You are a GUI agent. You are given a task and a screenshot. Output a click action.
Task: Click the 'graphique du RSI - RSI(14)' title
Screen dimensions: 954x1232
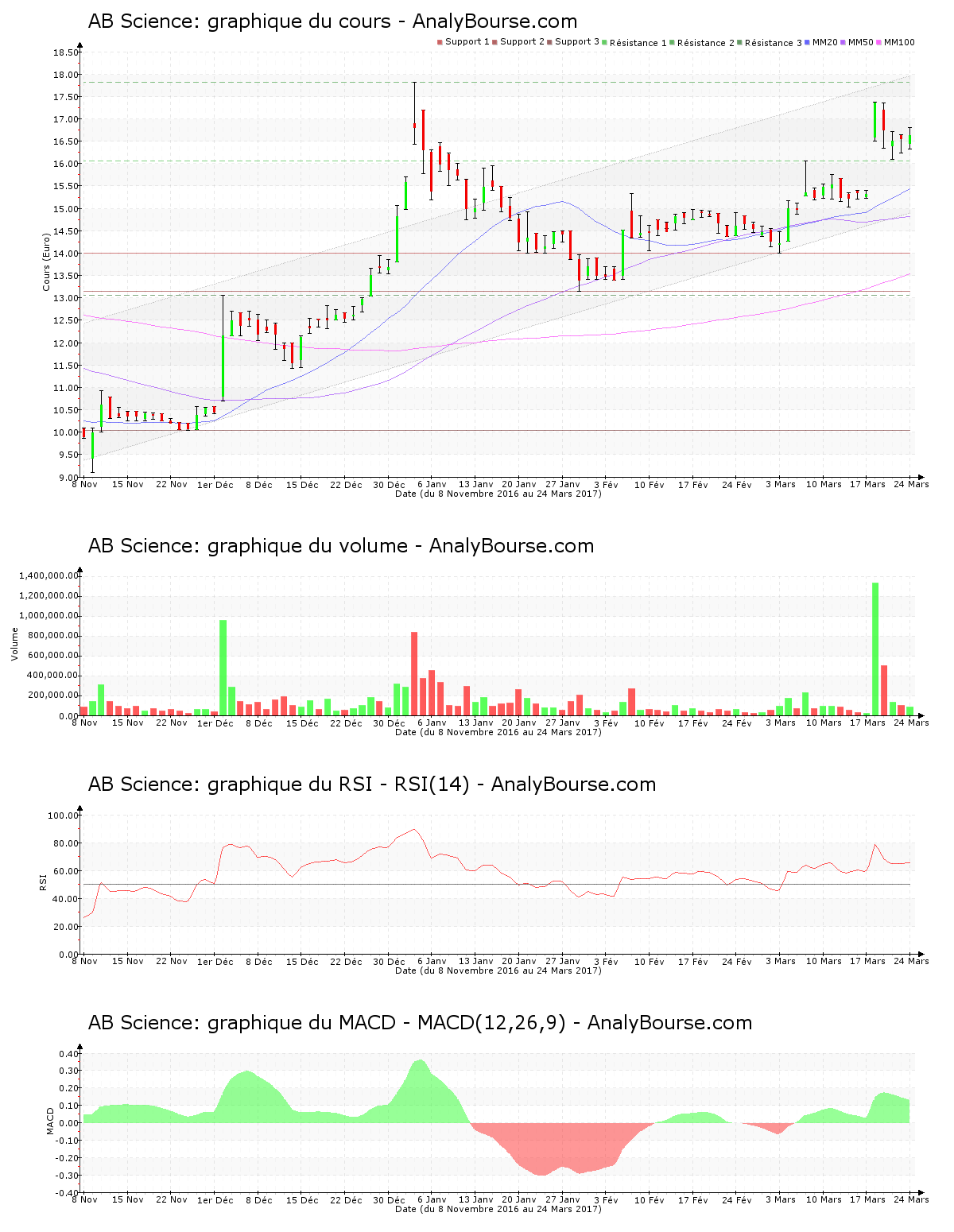(372, 785)
